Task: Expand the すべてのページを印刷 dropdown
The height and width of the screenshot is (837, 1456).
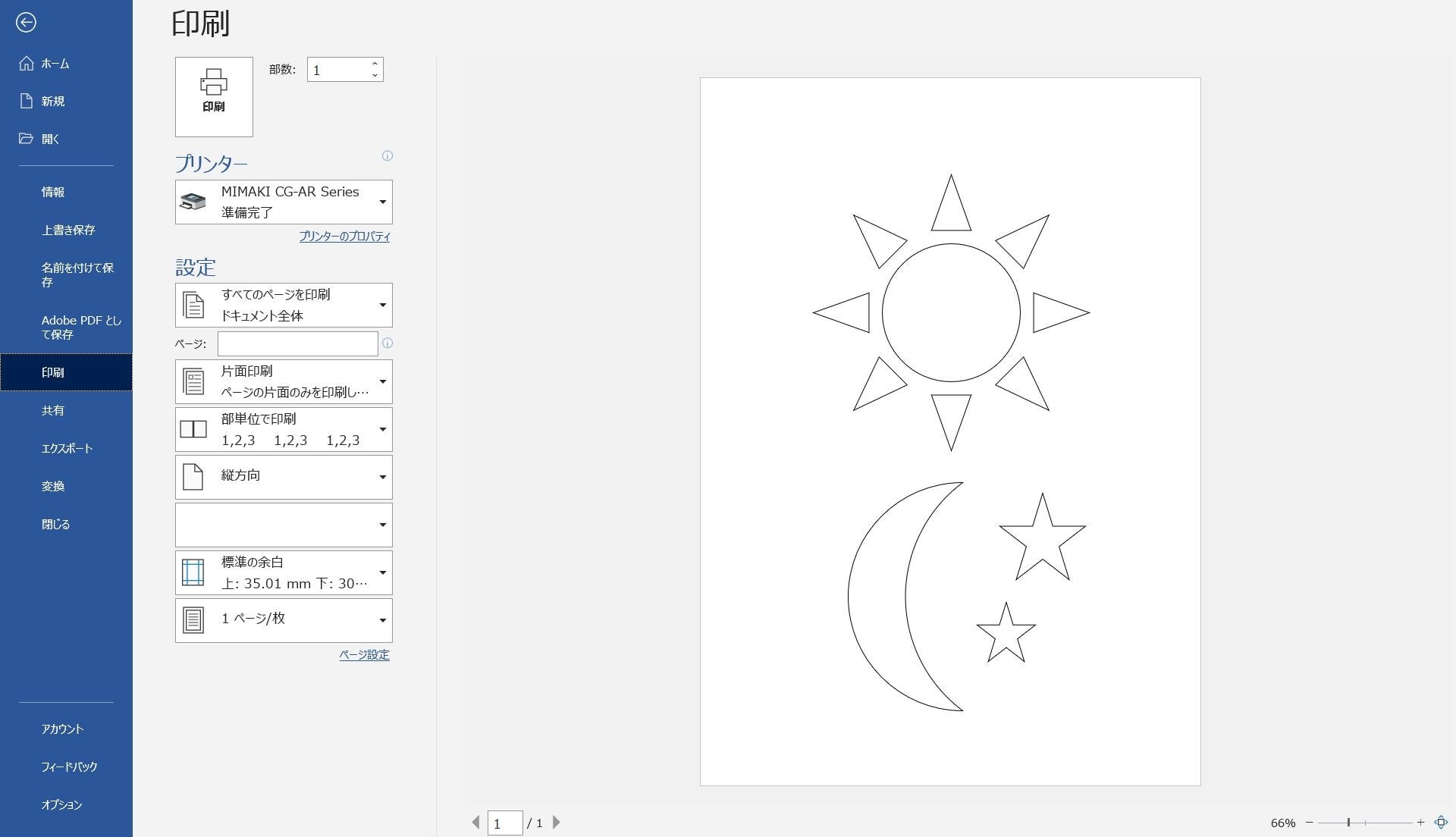Action: [284, 305]
